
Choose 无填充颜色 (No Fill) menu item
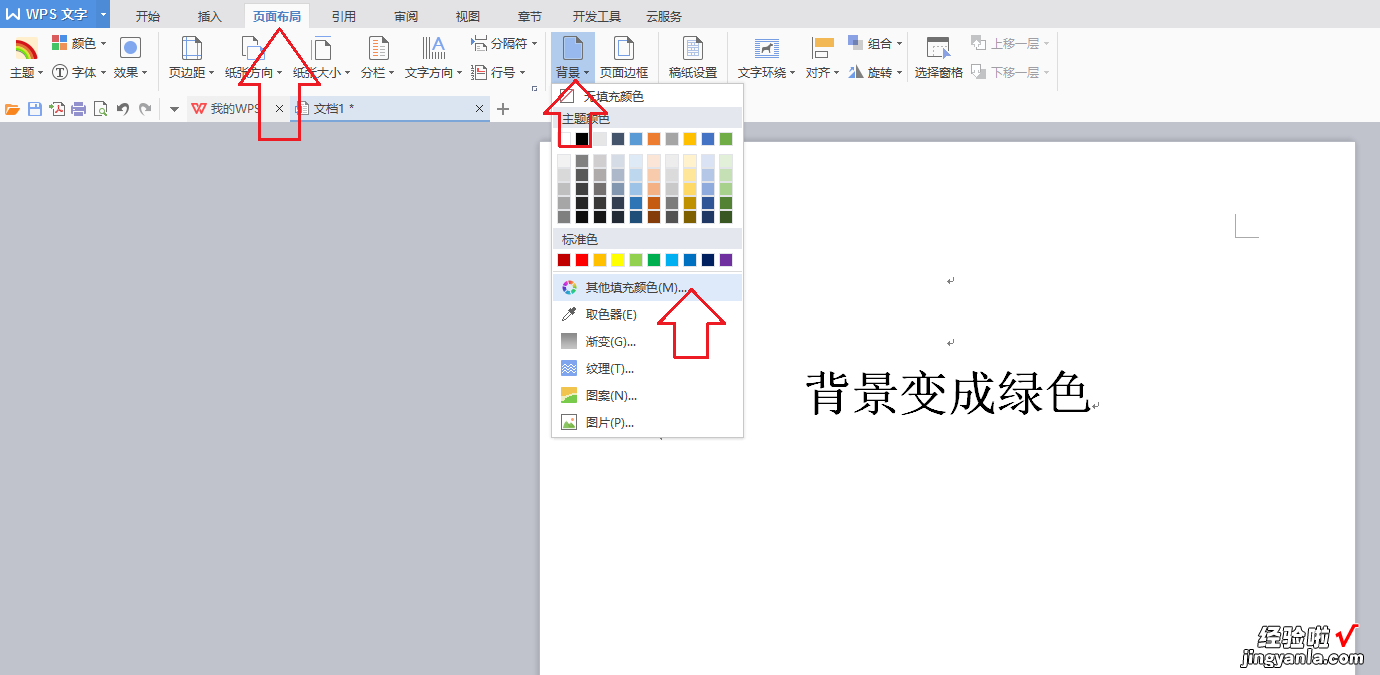point(647,97)
